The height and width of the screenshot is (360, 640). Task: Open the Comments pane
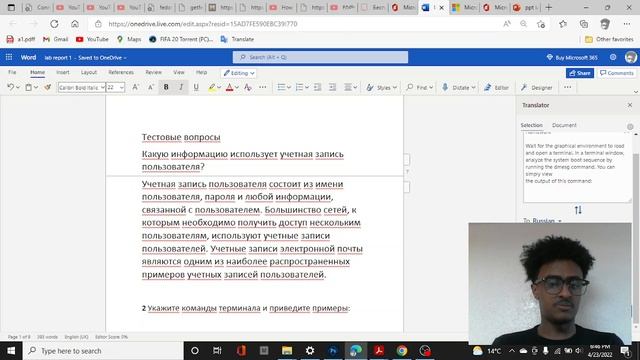[617, 73]
